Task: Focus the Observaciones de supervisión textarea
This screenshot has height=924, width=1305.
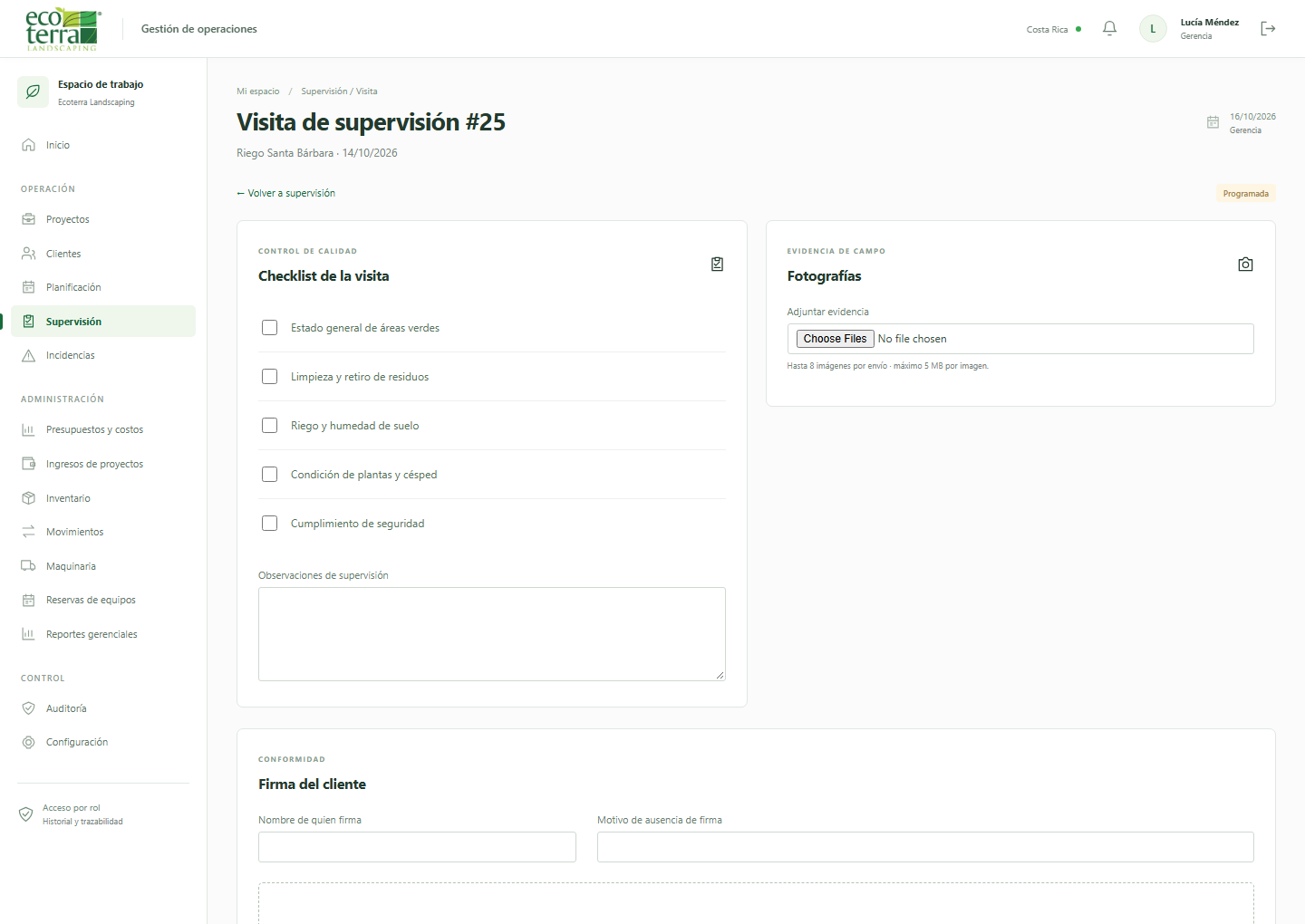Action: click(492, 634)
